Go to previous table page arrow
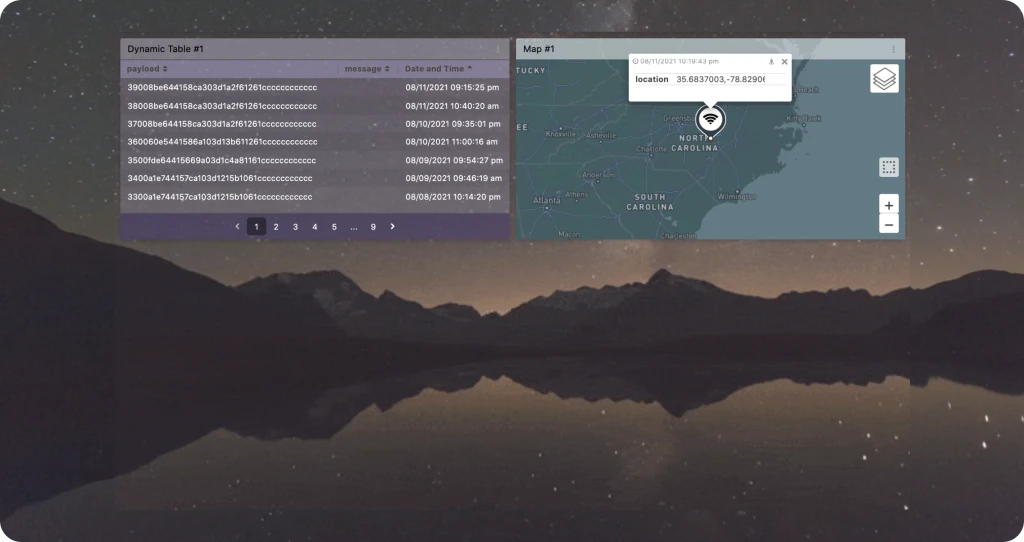This screenshot has height=542, width=1024. [x=237, y=227]
